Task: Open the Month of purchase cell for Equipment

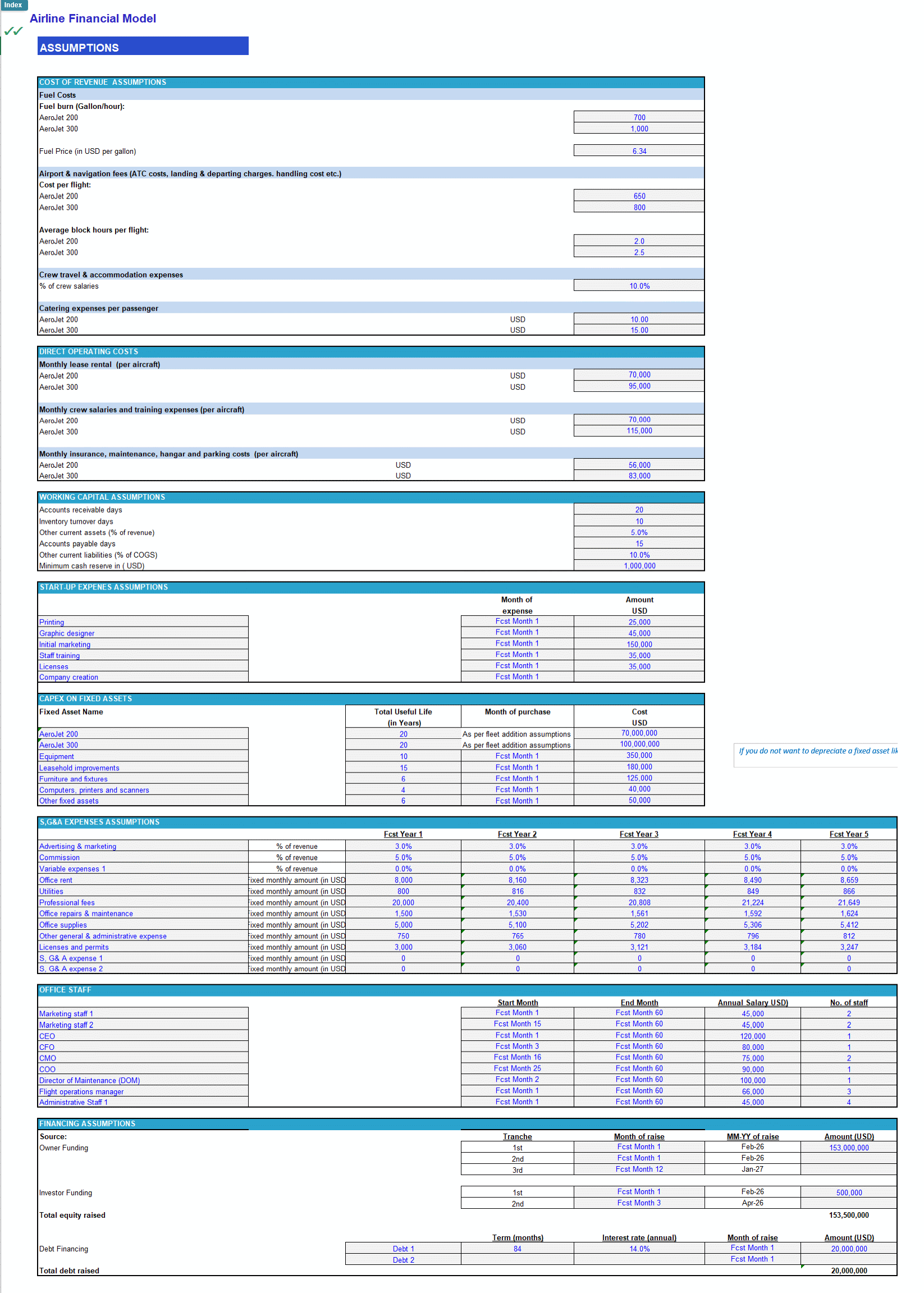Action: [x=516, y=756]
